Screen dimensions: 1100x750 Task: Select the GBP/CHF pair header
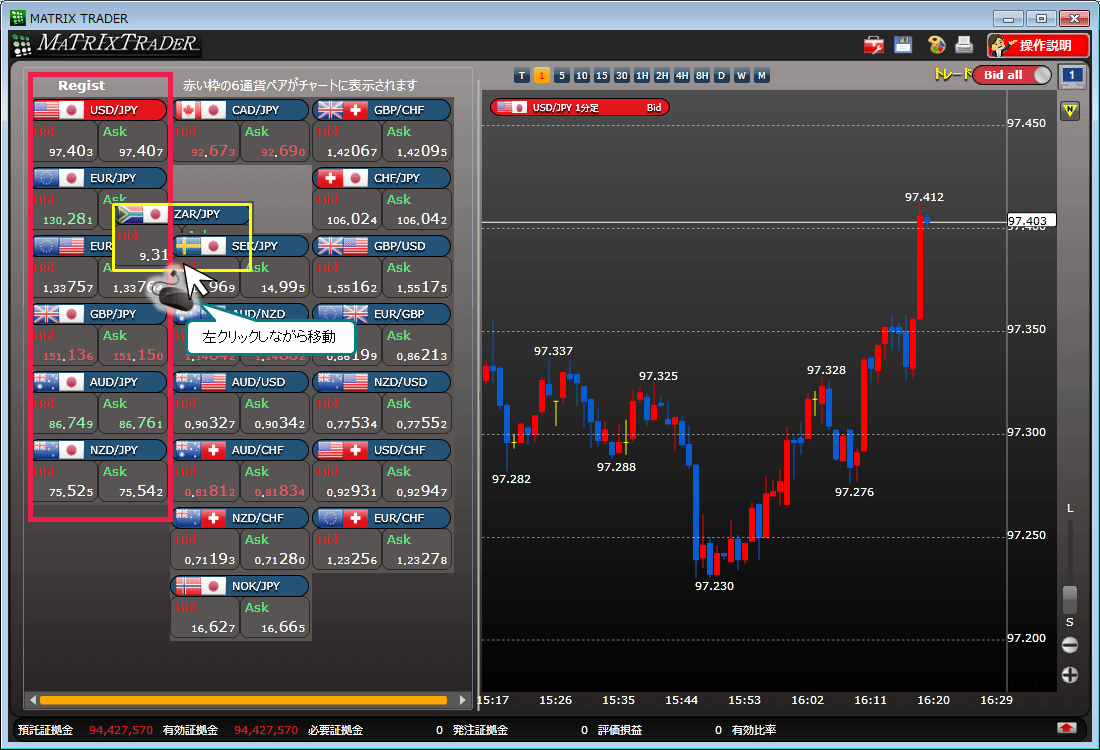coord(383,110)
